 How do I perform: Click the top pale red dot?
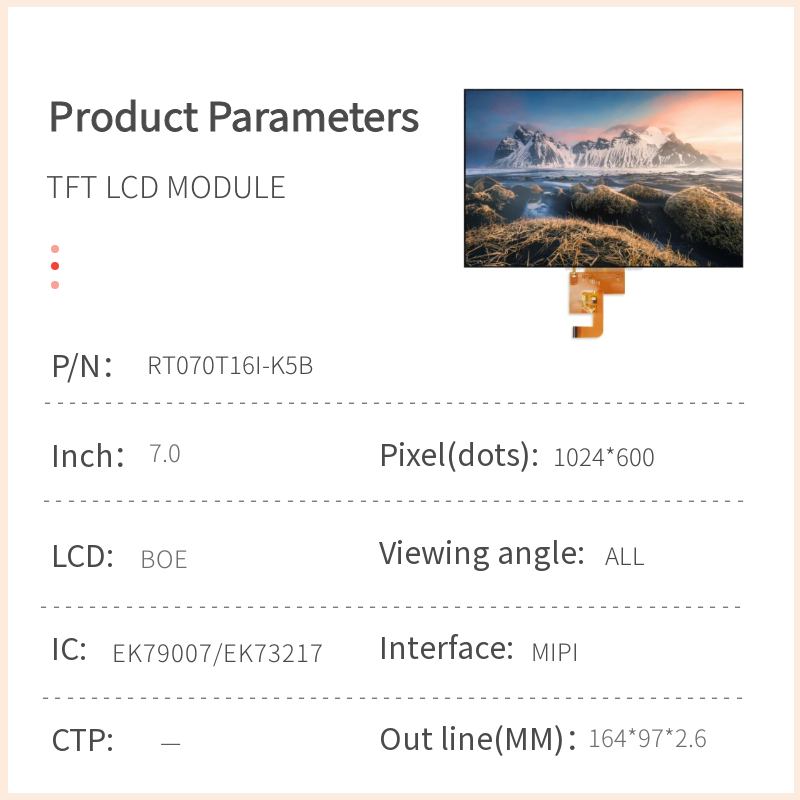pyautogui.click(x=55, y=249)
